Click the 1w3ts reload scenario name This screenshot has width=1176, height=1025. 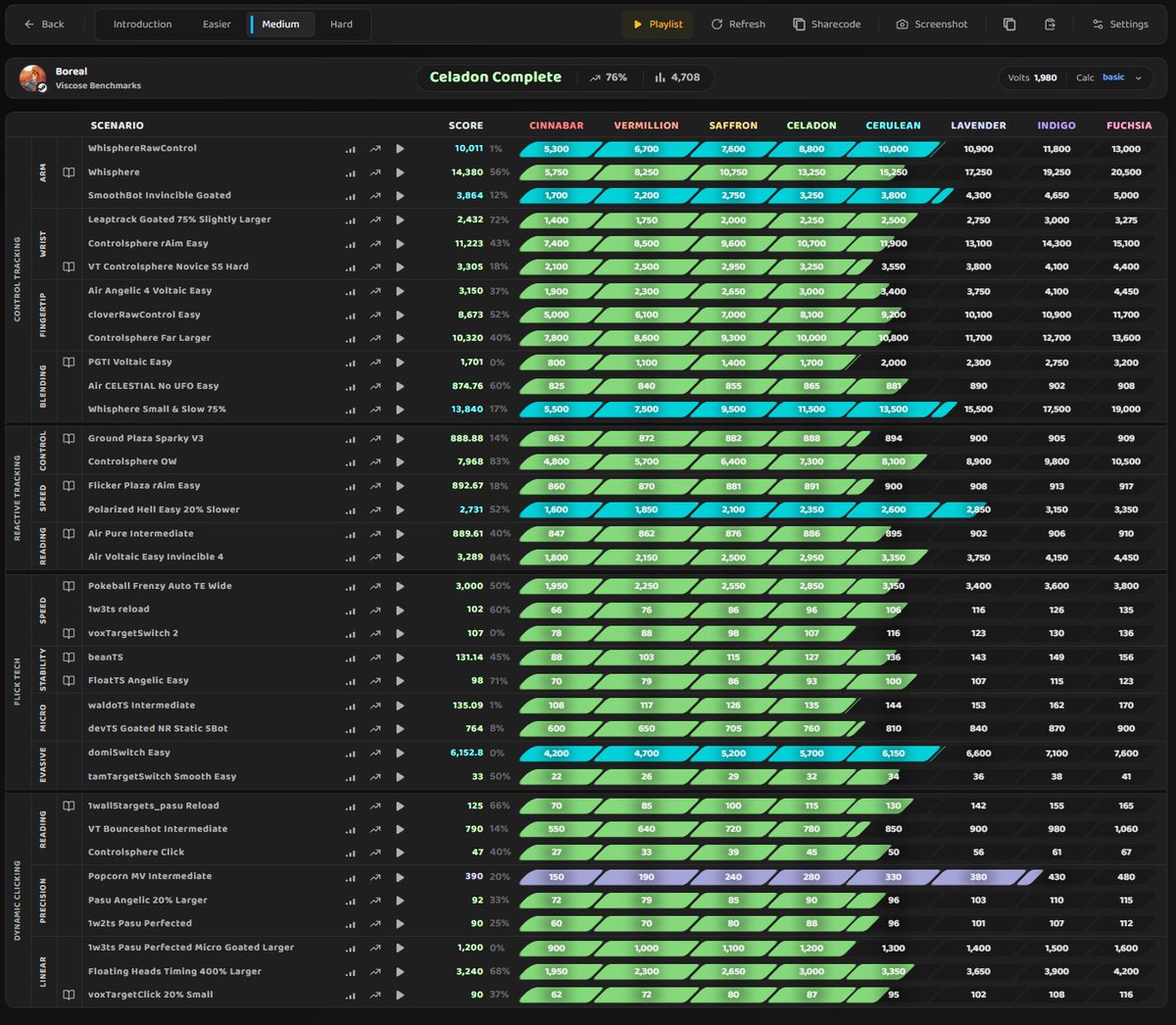(119, 610)
